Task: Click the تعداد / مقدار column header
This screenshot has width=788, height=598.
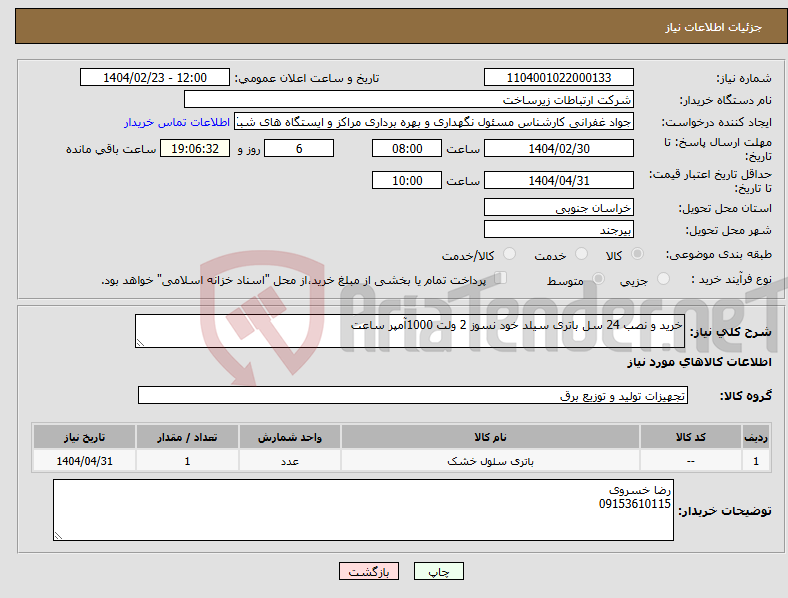Action: [x=187, y=437]
